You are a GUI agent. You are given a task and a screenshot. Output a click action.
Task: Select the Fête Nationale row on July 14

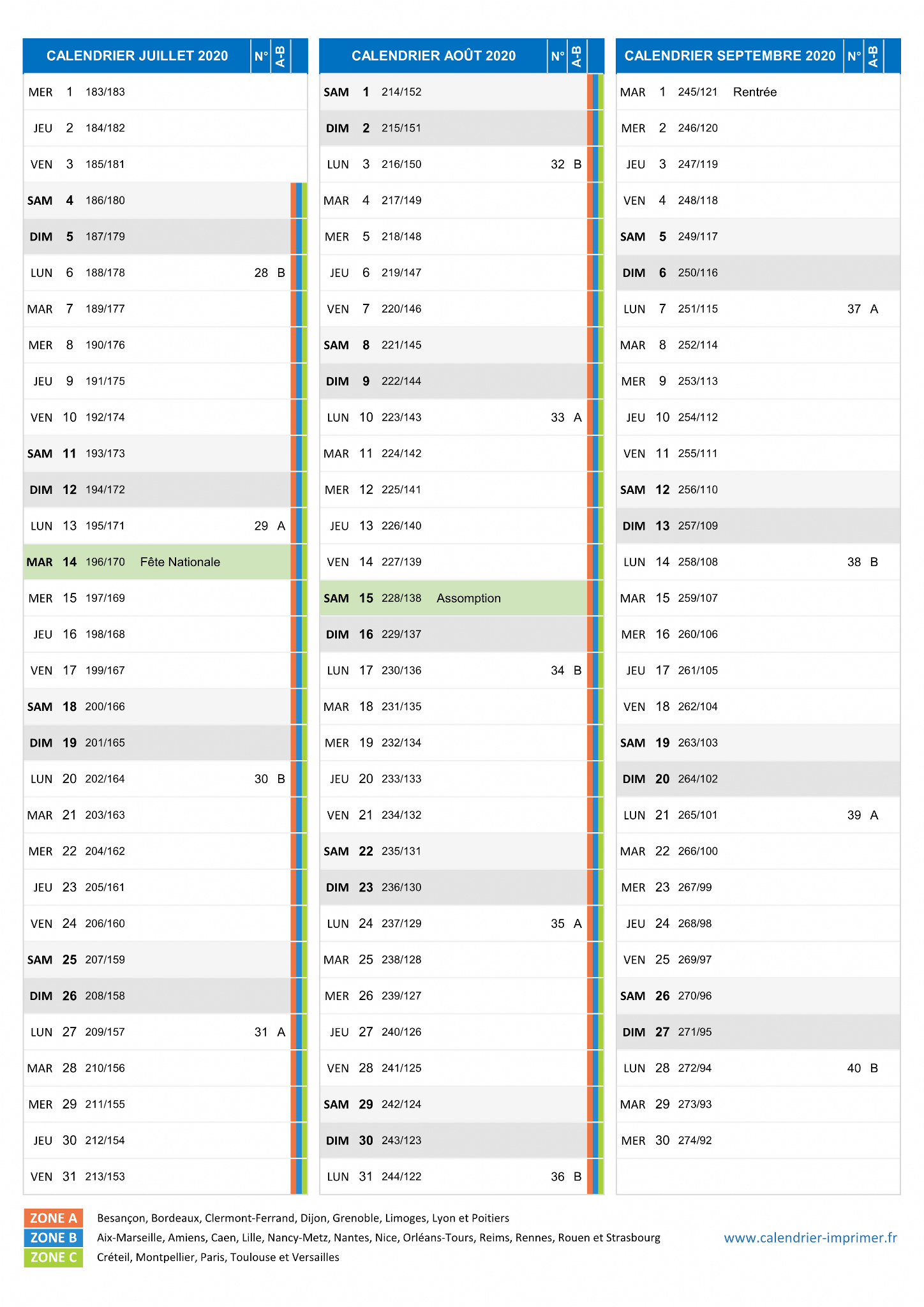coord(157,562)
